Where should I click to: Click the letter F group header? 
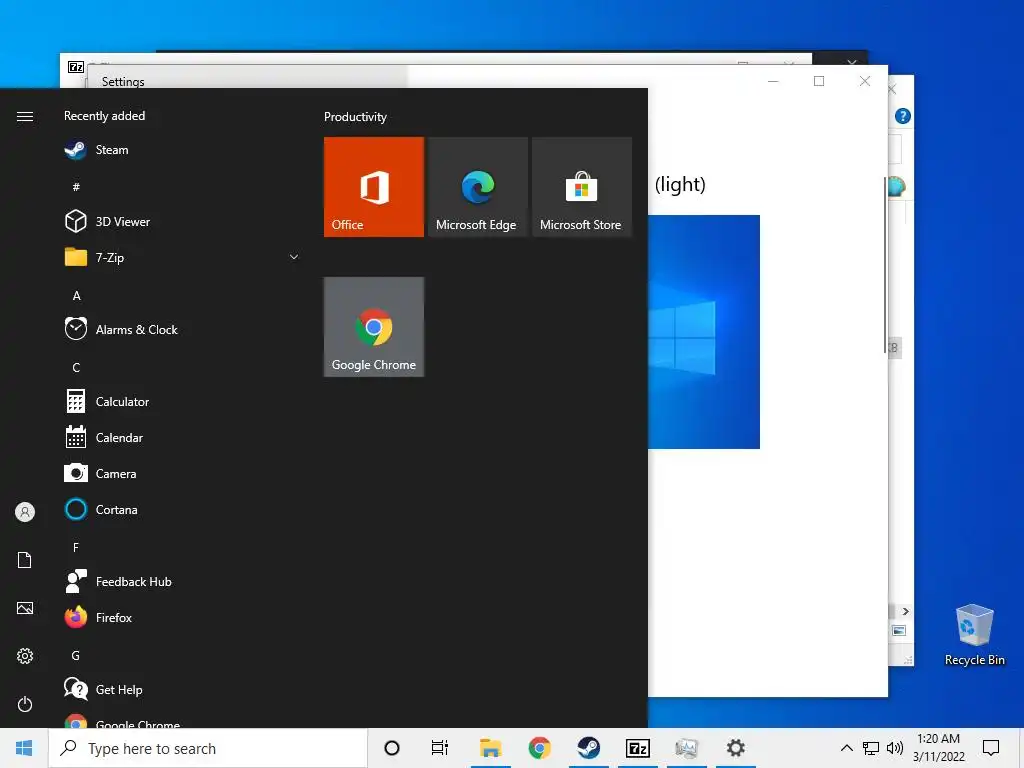[x=76, y=547]
